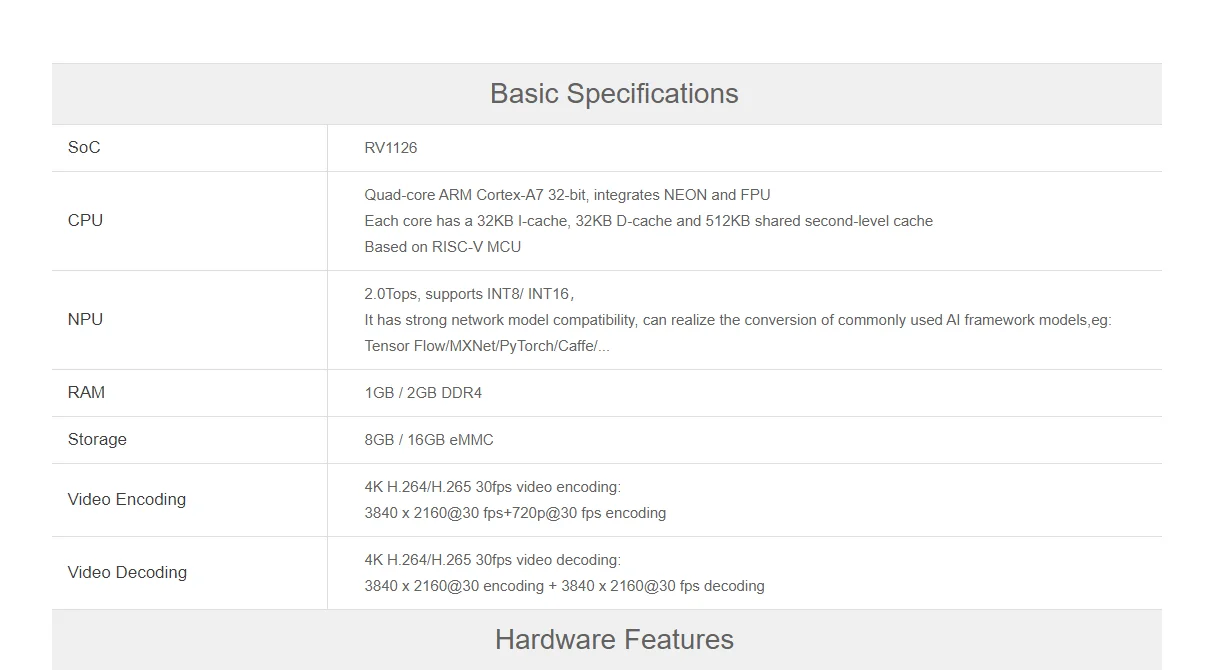Image resolution: width=1224 pixels, height=670 pixels.
Task: Select the NPU row label
Action: [x=85, y=320]
